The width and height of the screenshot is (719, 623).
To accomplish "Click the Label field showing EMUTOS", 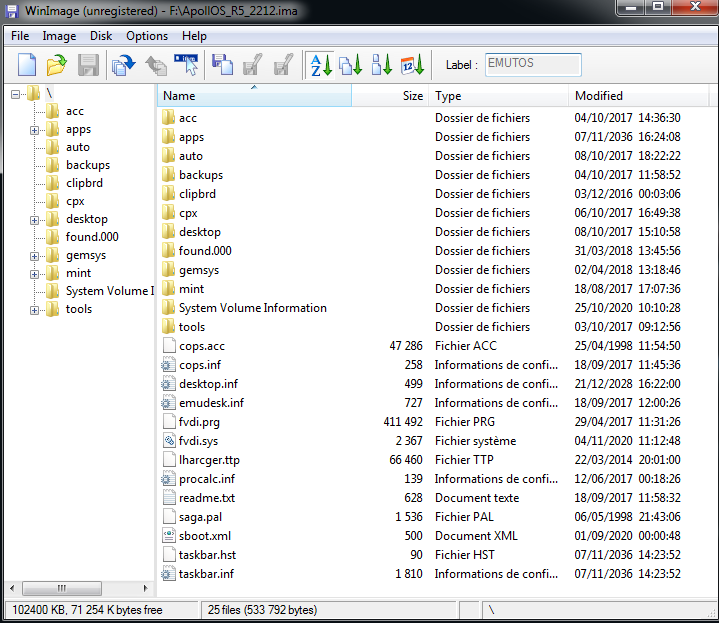I will point(533,65).
